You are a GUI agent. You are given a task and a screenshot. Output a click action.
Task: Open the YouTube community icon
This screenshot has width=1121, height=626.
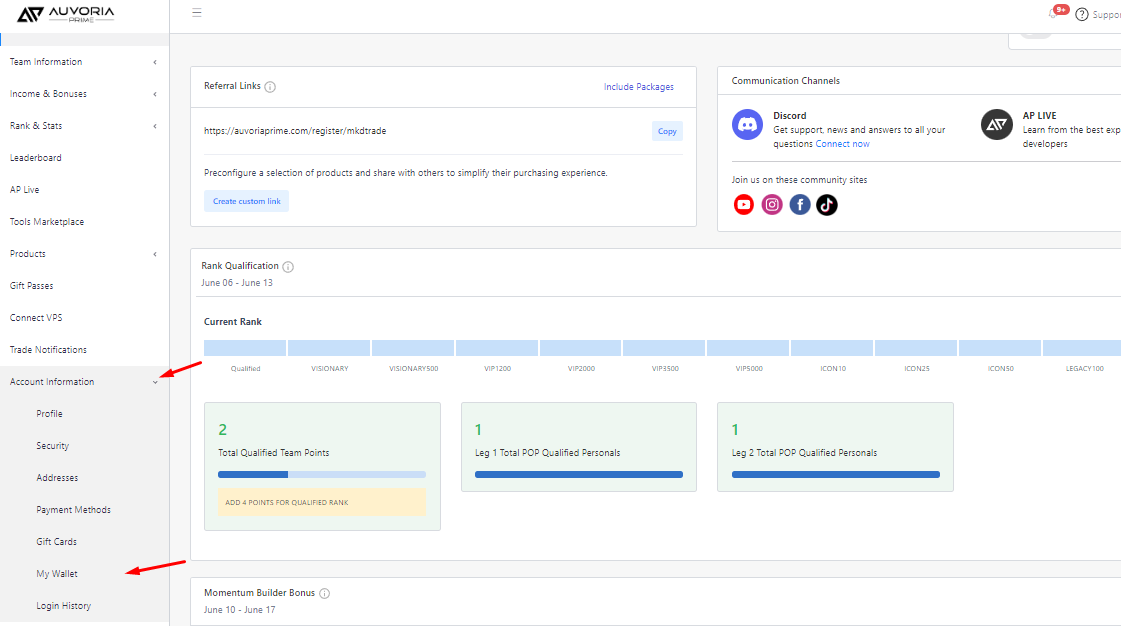pyautogui.click(x=744, y=205)
